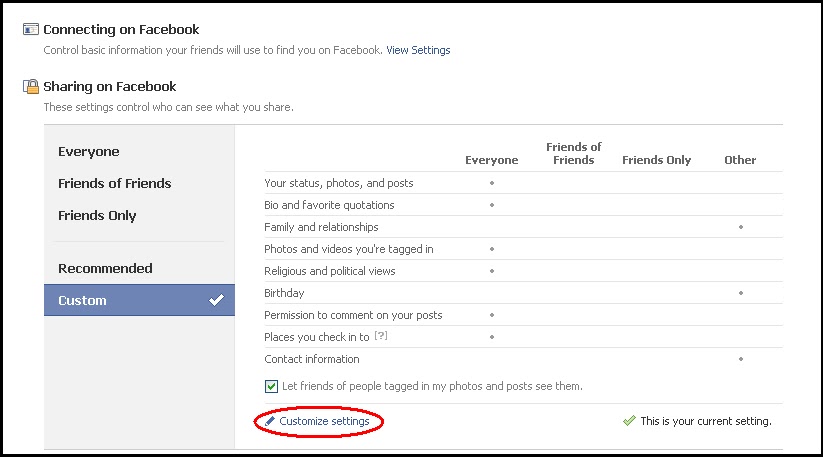Viewport: 823px width, 457px height.
Task: Click the [?] help icon for Places
Action: (x=380, y=337)
